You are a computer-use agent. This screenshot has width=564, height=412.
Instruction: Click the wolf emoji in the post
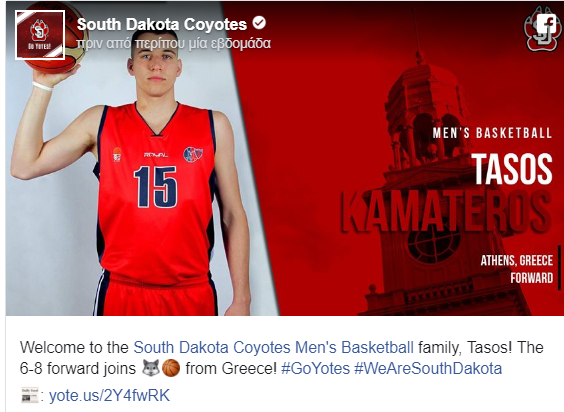[150, 368]
